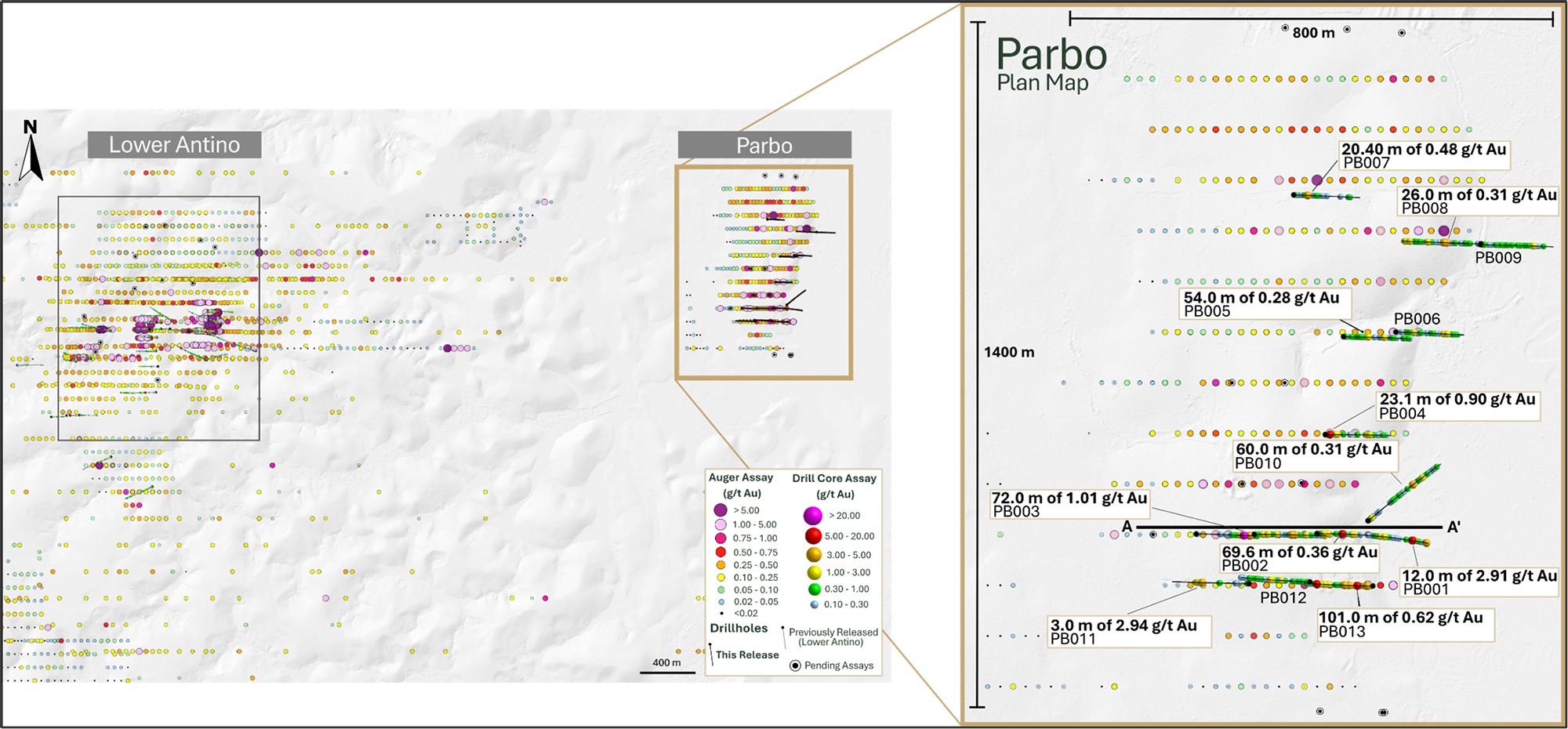Select the Parbo header label
Screen dimensions: 1568x729
tap(764, 145)
